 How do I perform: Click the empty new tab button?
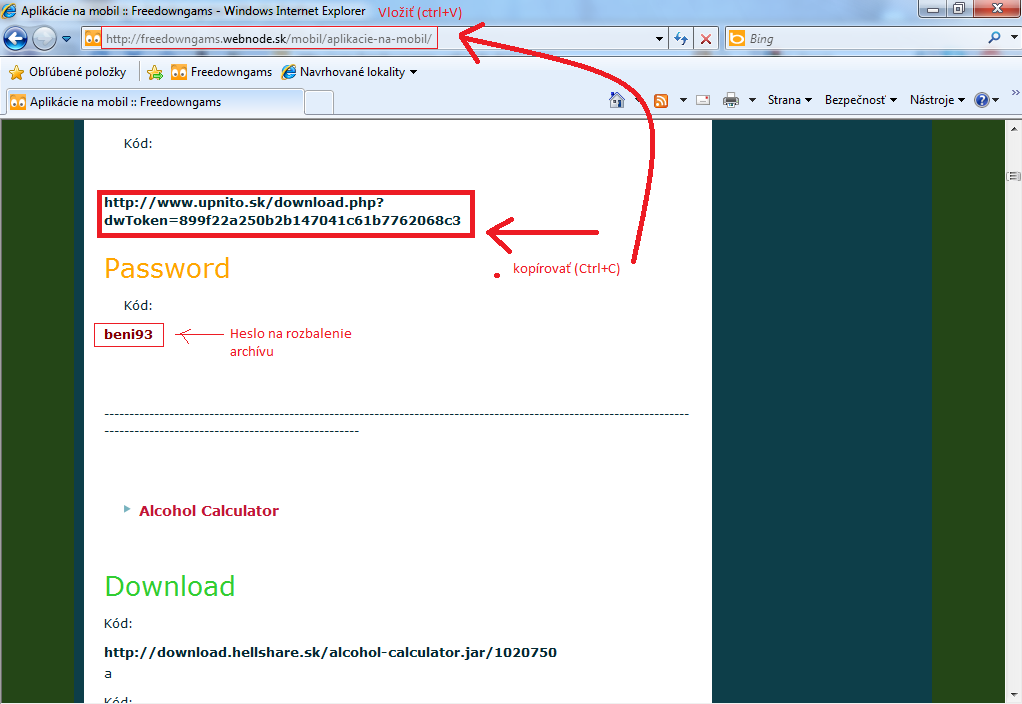point(319,102)
